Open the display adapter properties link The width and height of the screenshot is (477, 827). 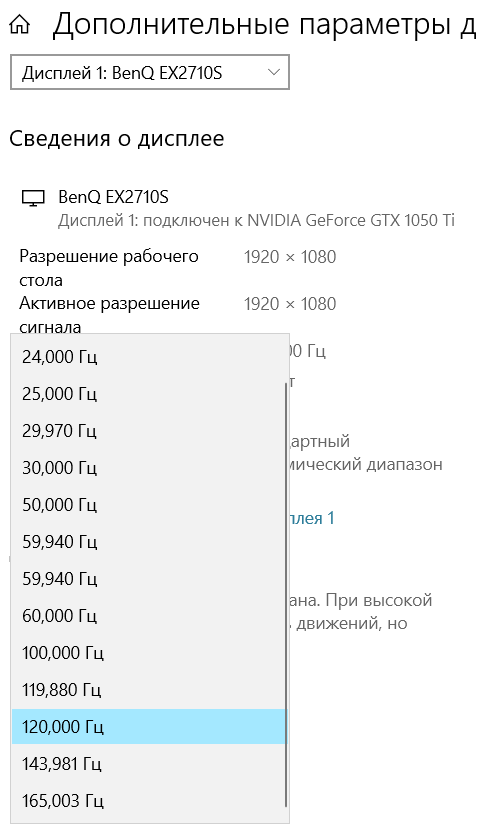tap(312, 518)
